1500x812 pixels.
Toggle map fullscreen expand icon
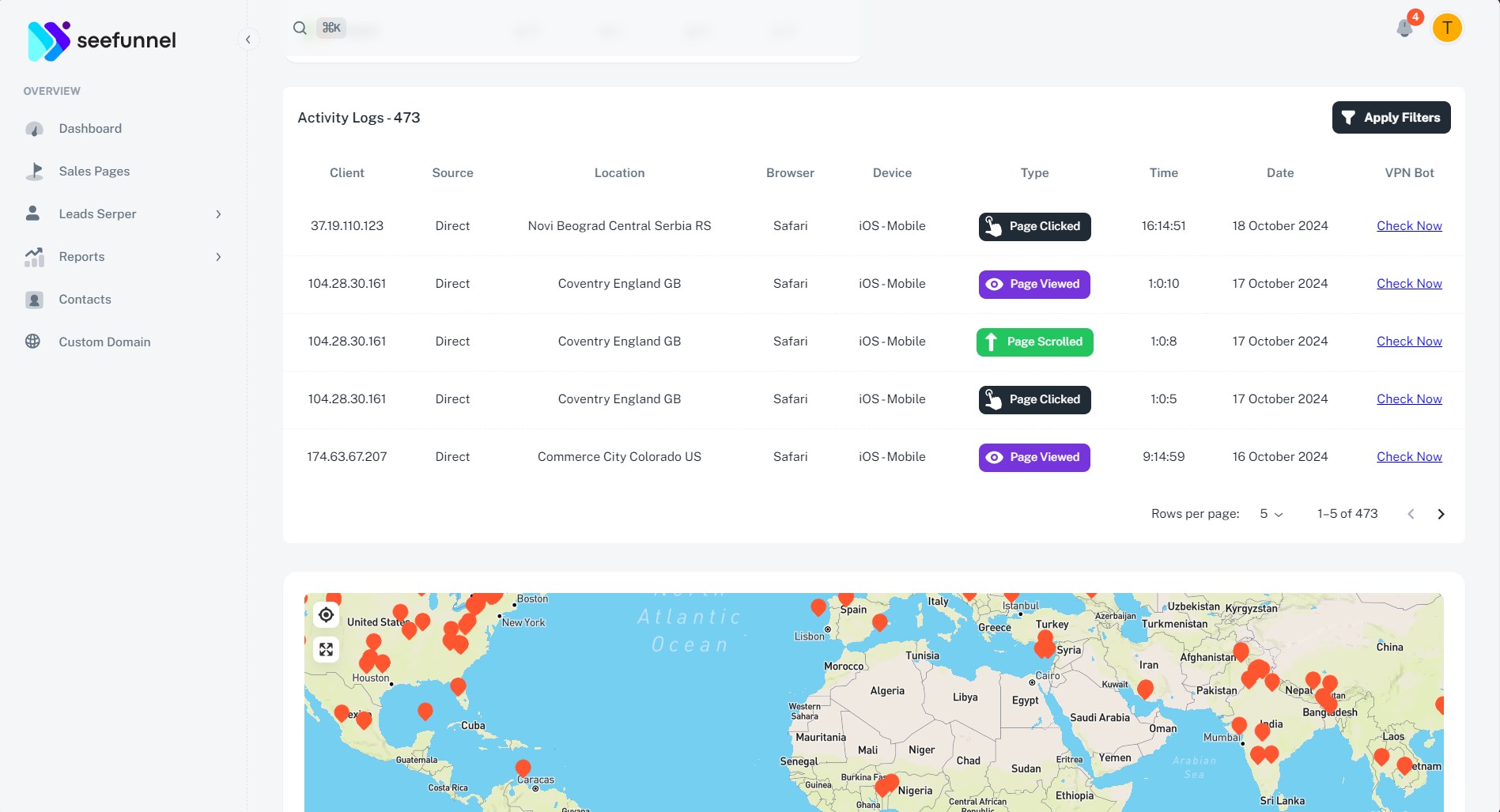pyautogui.click(x=326, y=650)
